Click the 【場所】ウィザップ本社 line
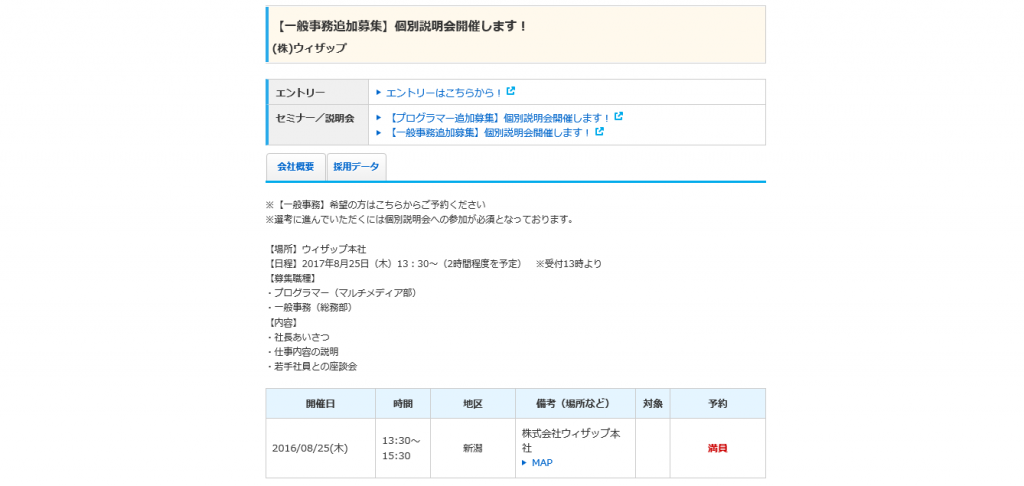 317,249
